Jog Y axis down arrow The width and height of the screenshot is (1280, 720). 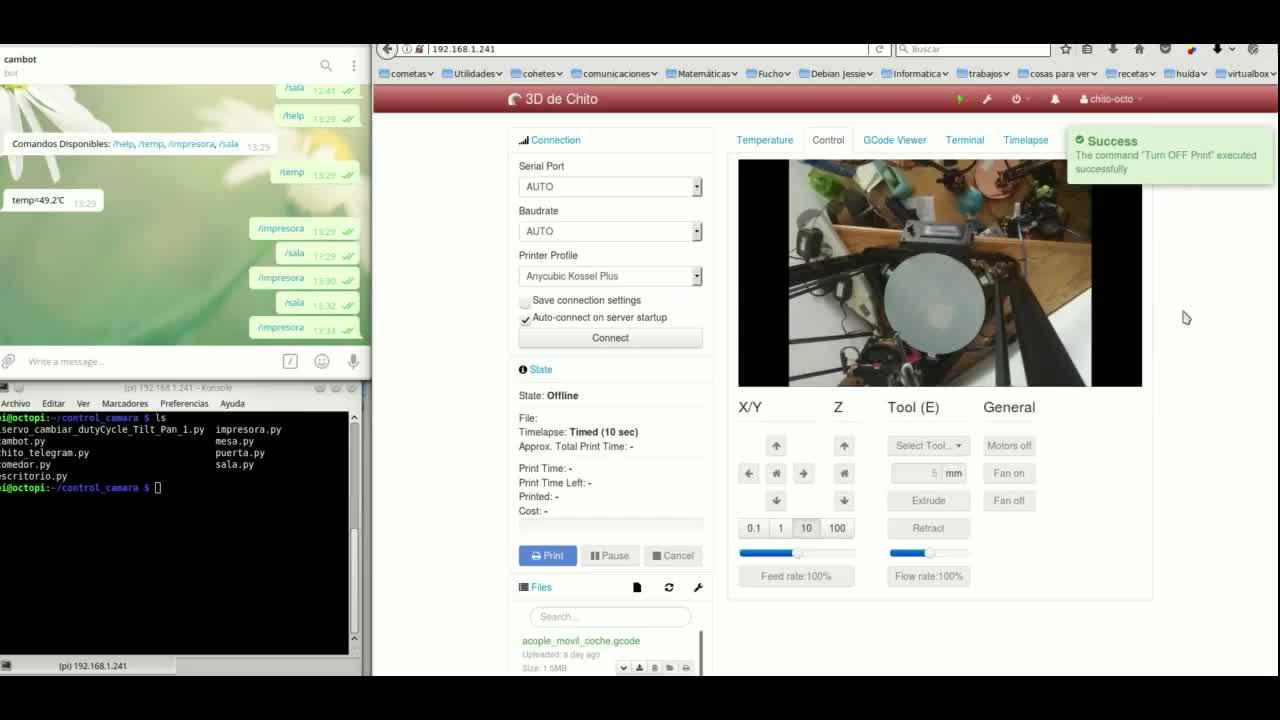point(776,500)
